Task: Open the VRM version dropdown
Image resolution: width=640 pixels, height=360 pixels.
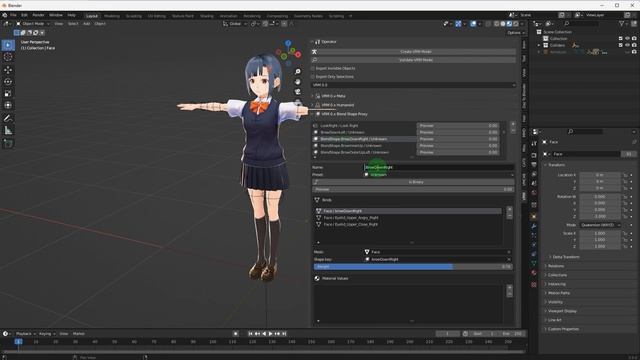Action: click(413, 85)
